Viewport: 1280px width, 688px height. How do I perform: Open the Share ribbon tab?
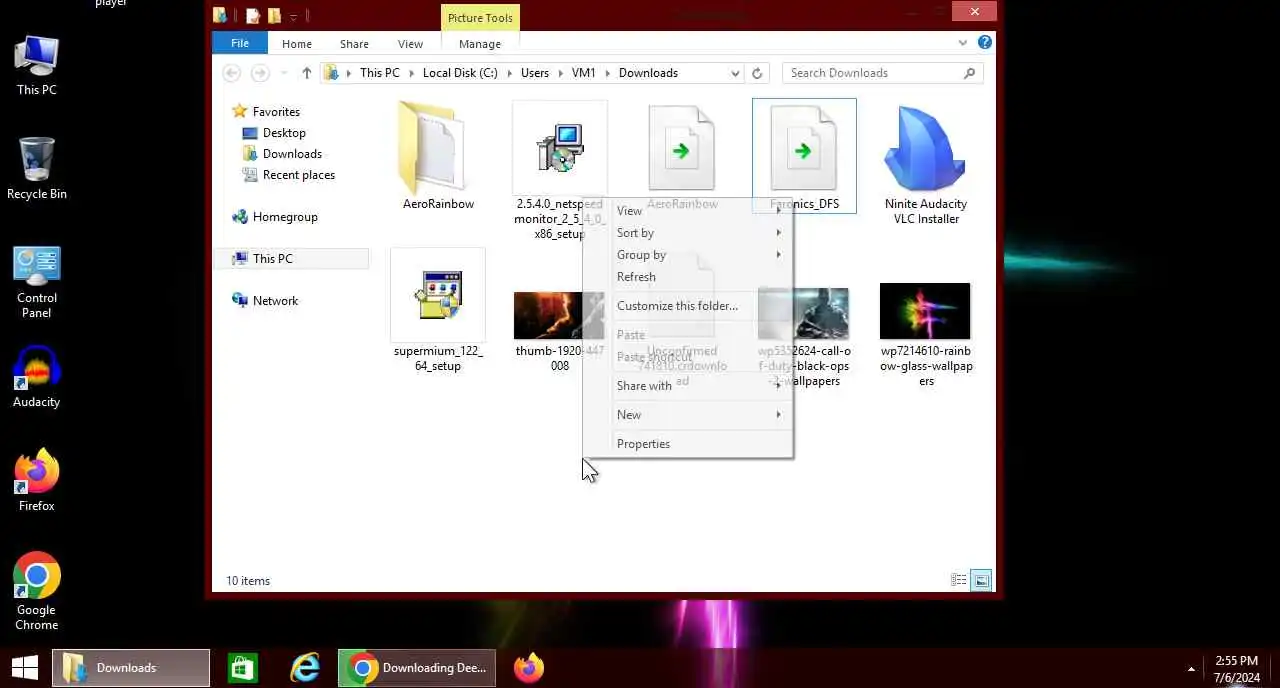(354, 44)
